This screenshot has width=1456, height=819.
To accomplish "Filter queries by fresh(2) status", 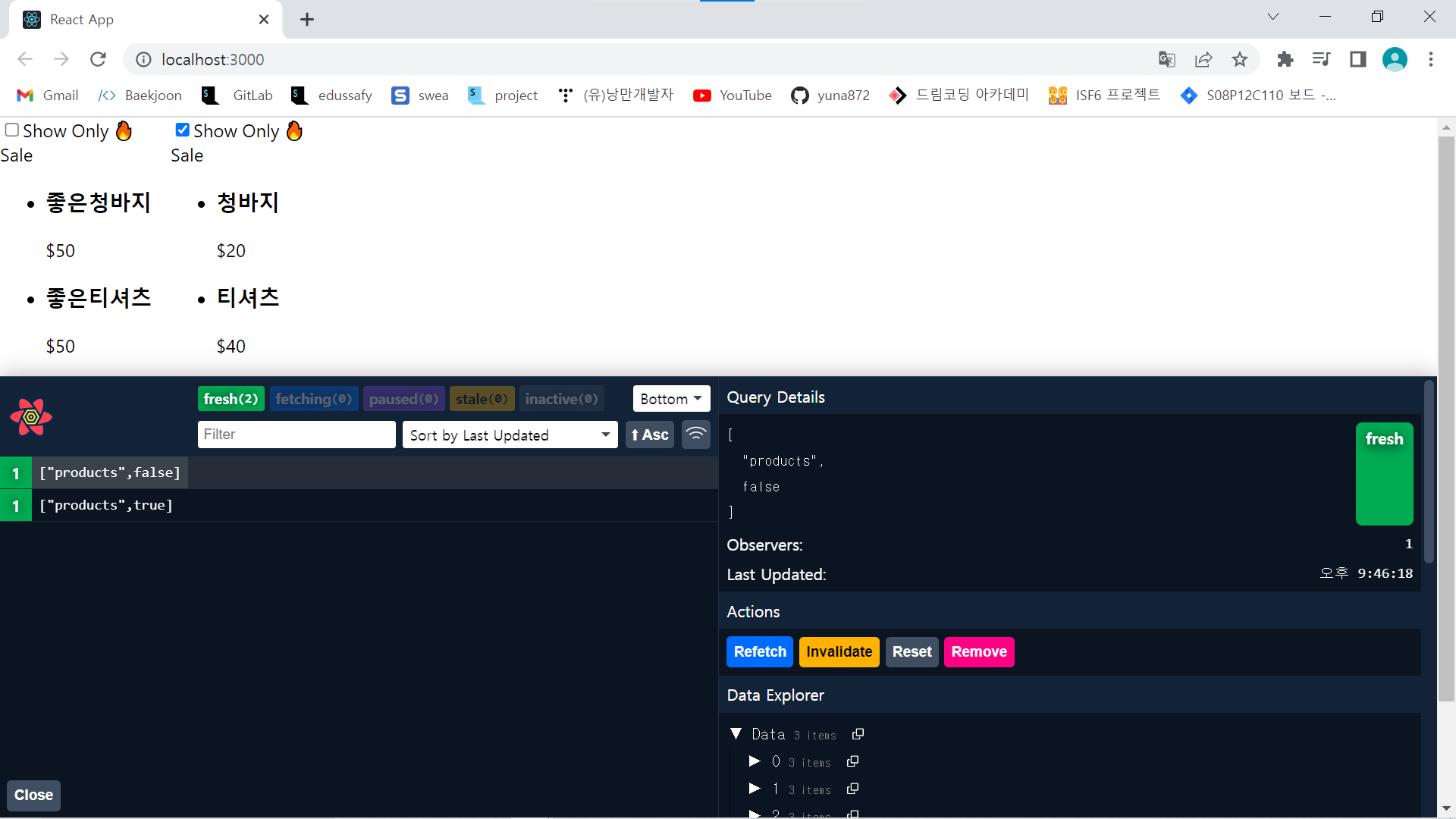I will coord(231,399).
